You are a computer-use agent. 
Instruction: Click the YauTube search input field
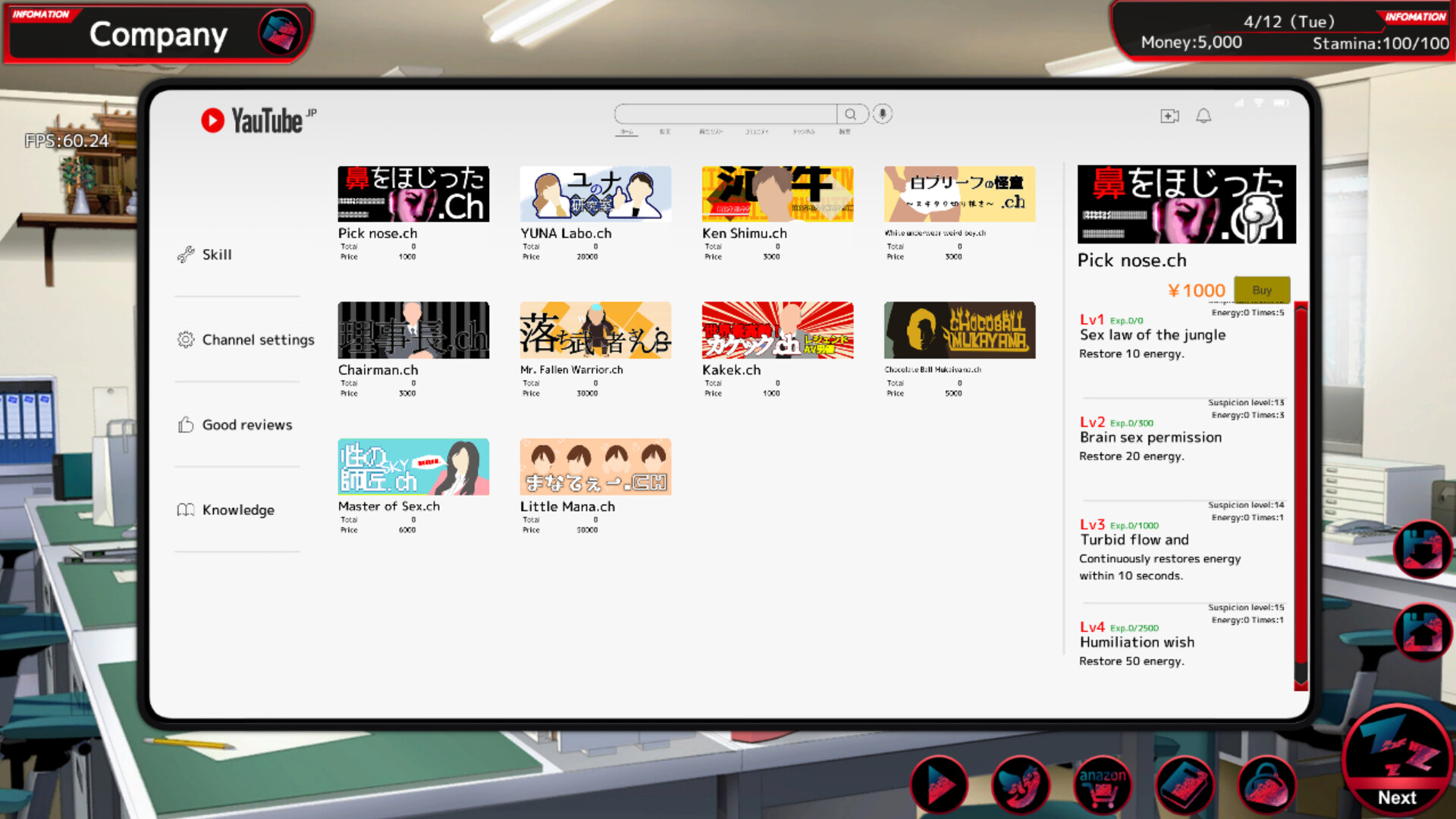(x=725, y=114)
